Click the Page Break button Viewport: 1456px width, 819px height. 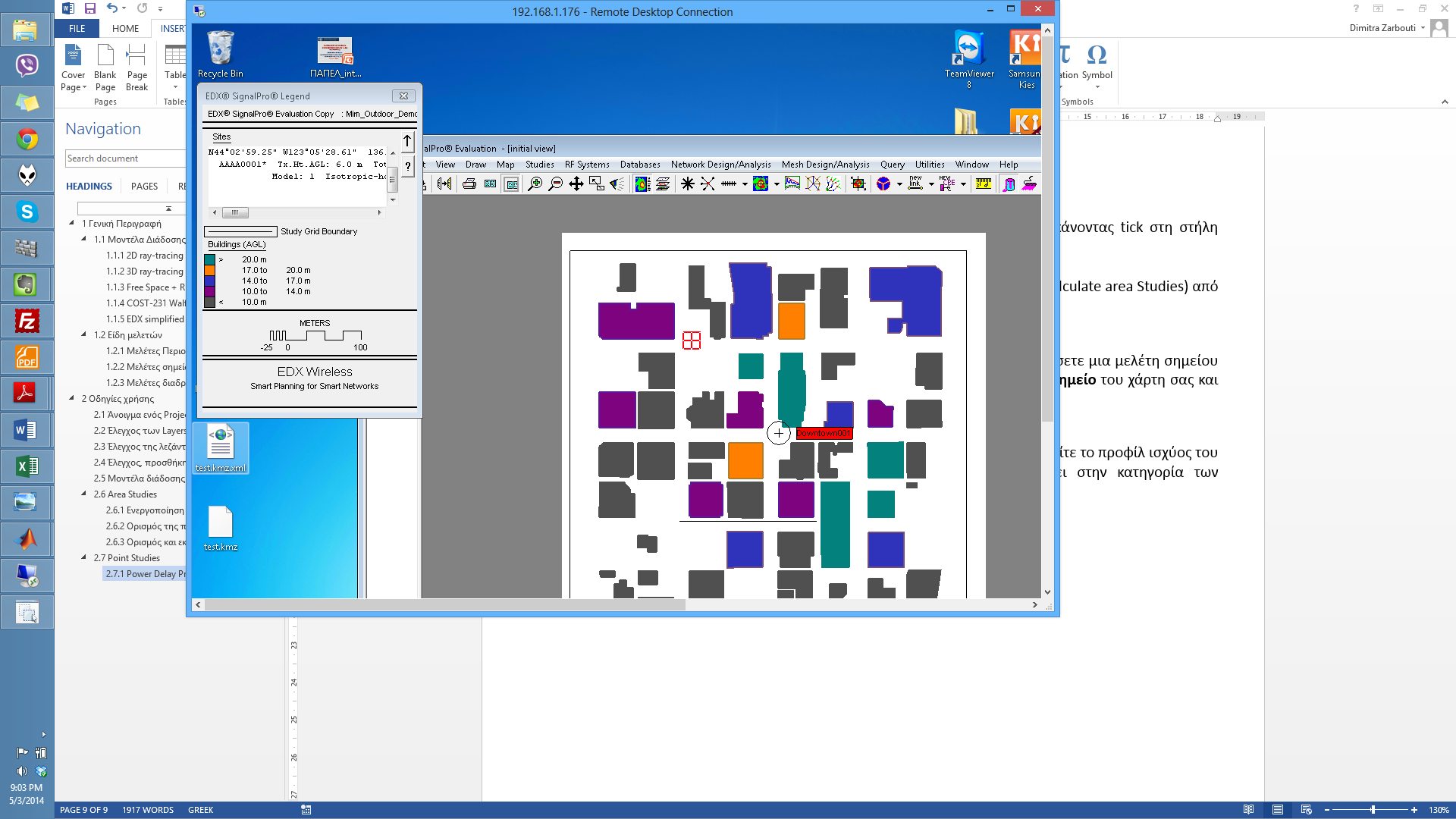[137, 67]
